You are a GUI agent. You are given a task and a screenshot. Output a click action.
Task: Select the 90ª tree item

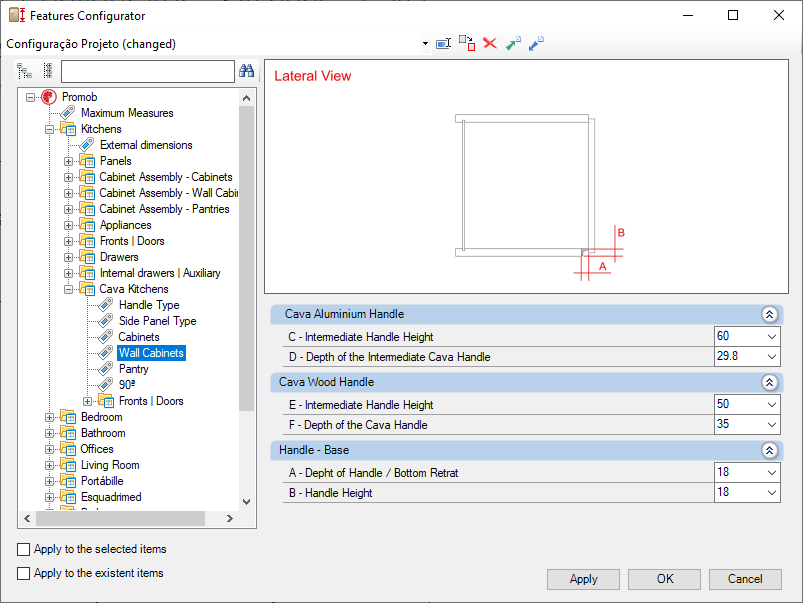[127, 384]
